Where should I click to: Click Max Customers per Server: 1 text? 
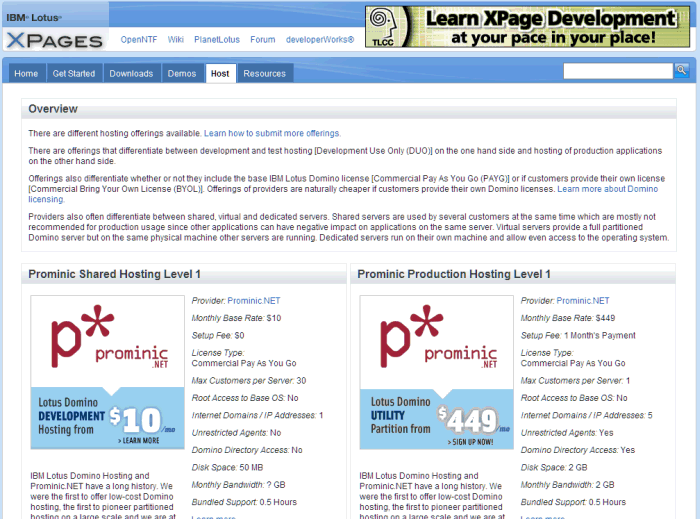pyautogui.click(x=575, y=380)
